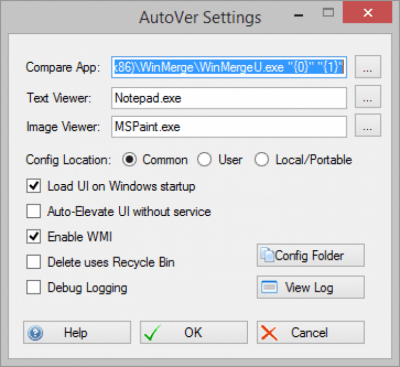Browse for Text Viewer executable
The width and height of the screenshot is (400, 367).
(x=368, y=97)
